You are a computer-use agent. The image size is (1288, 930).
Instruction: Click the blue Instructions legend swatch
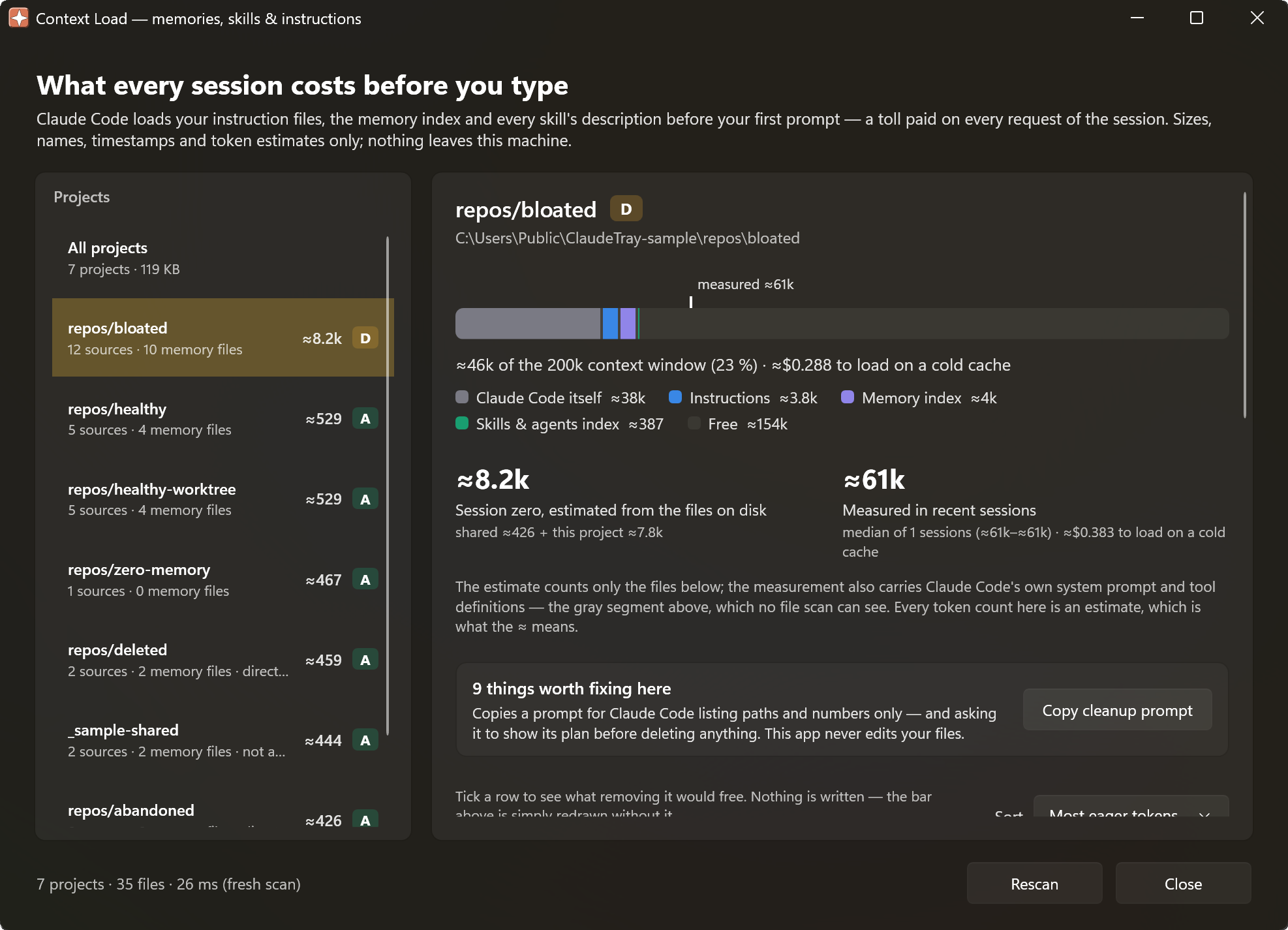click(x=675, y=397)
